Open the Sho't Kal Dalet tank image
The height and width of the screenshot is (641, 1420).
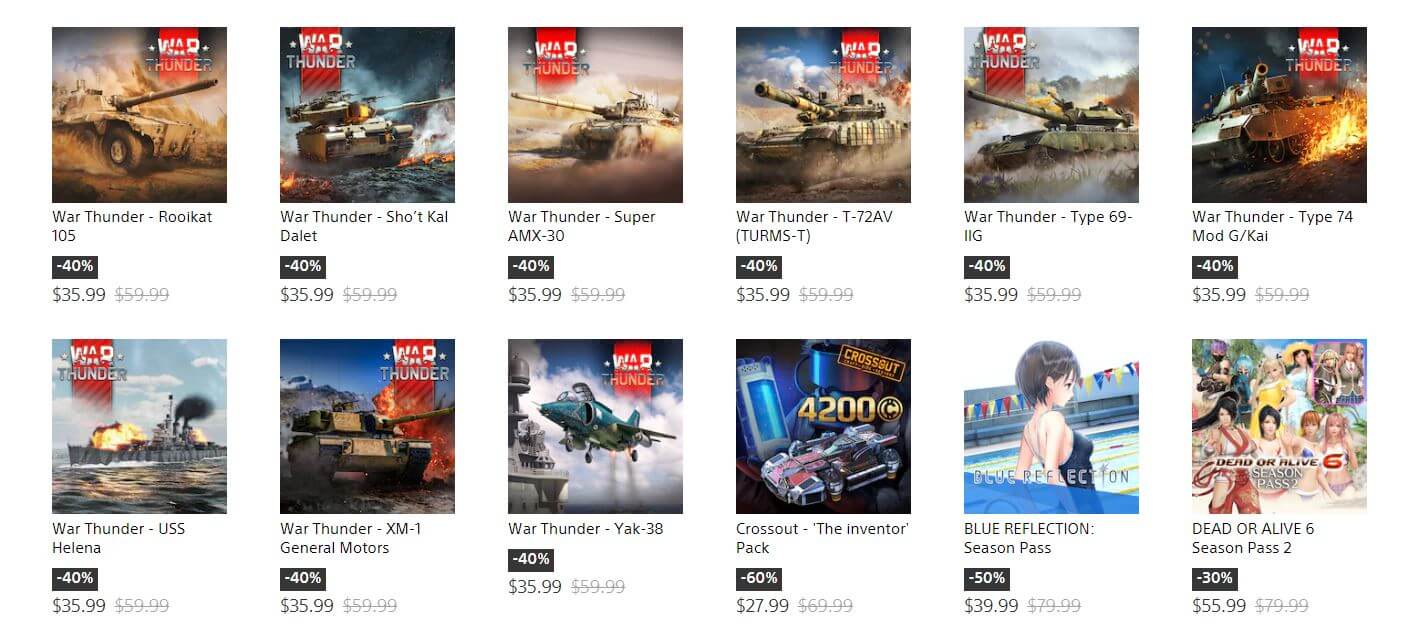point(367,115)
